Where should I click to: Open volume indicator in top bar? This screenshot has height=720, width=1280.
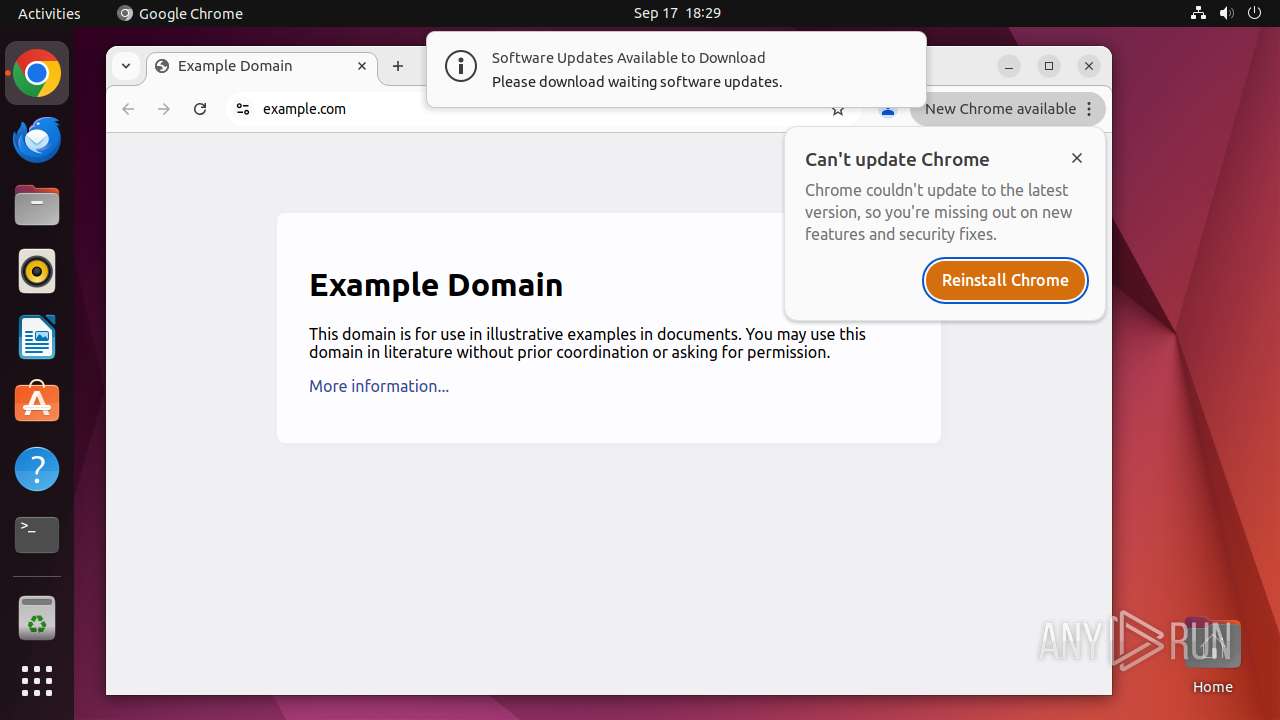(1227, 13)
